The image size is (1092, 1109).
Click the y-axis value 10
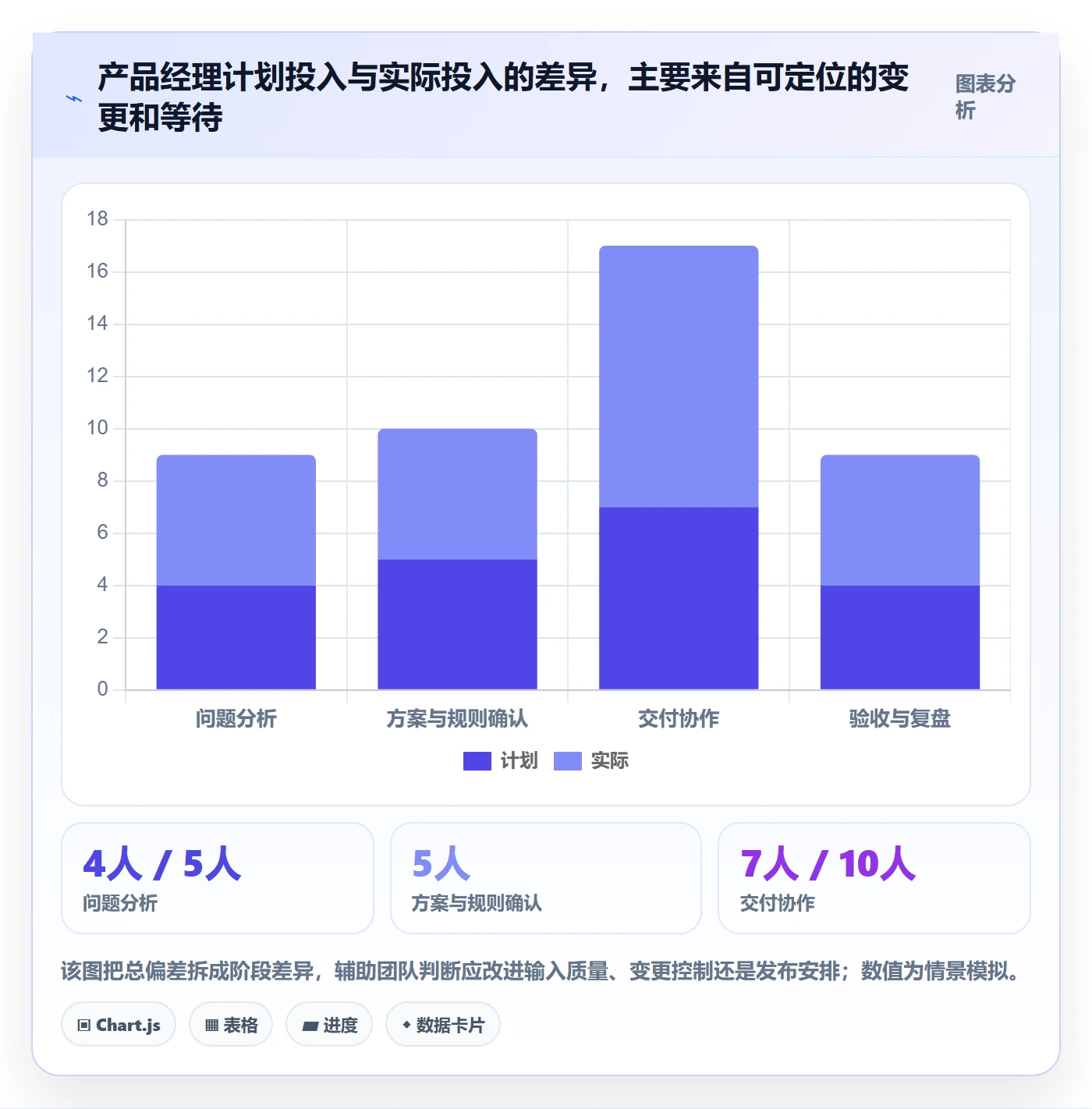[x=97, y=428]
